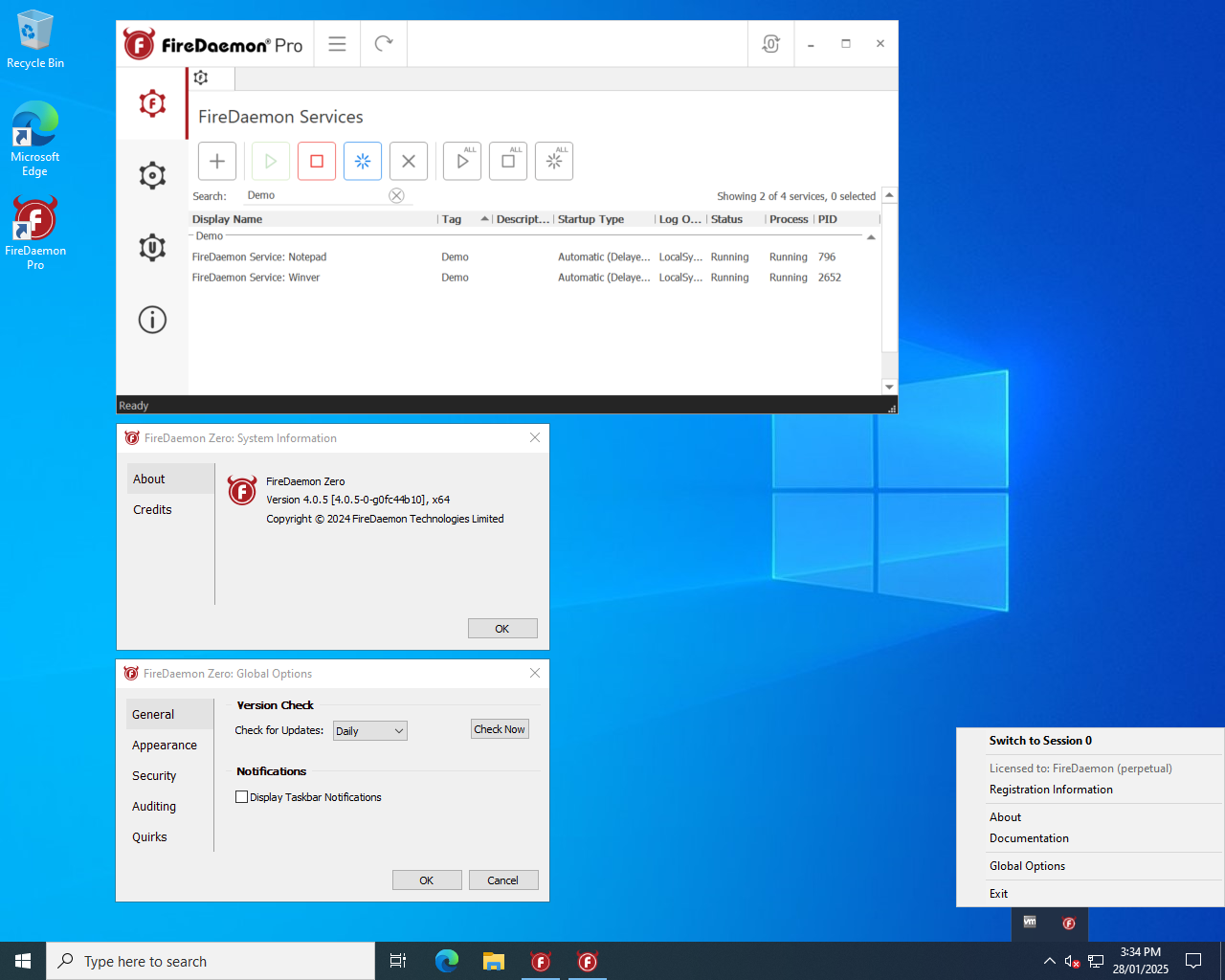Open Windows Start menu
This screenshot has width=1225, height=980.
(23, 961)
